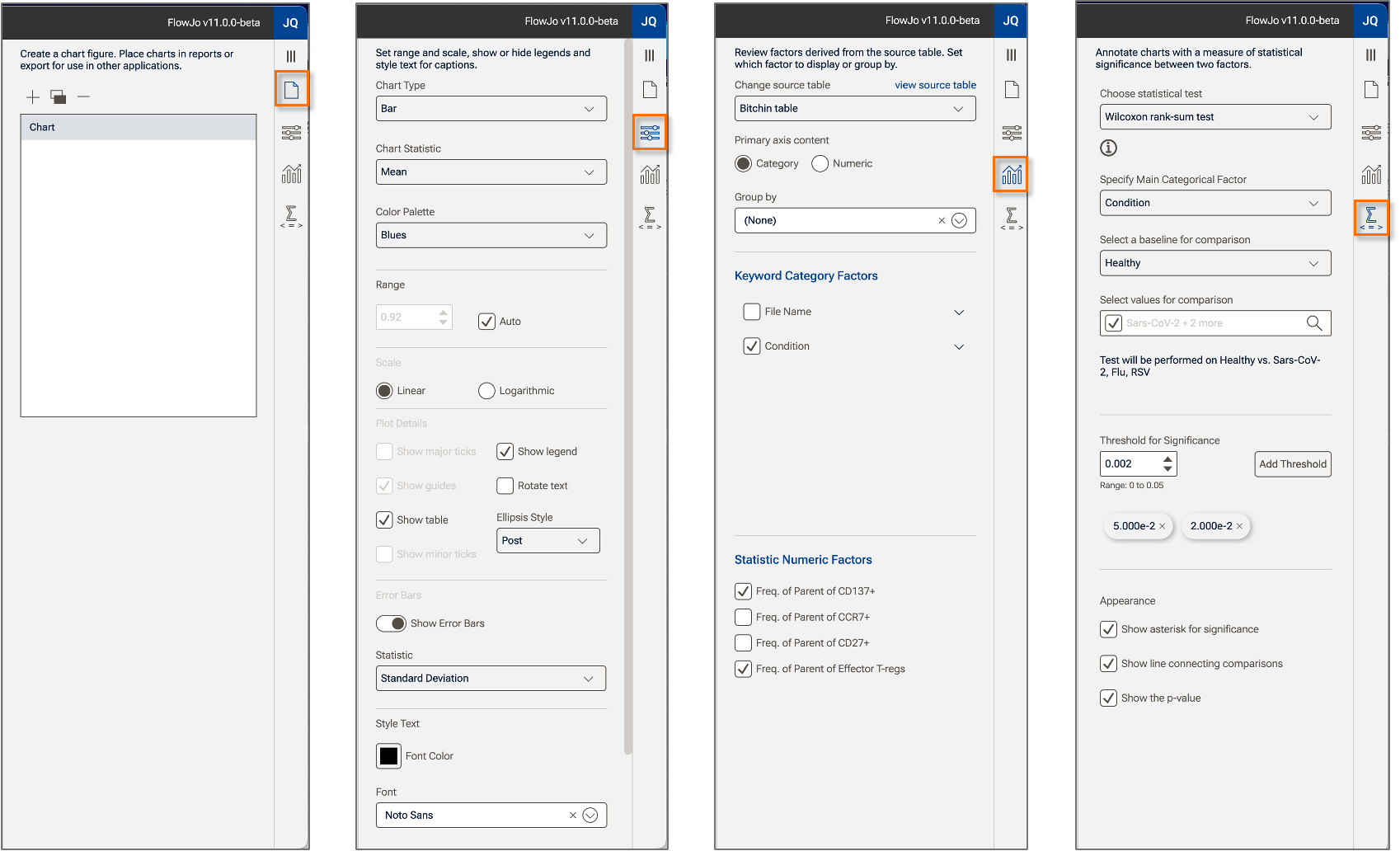
Task: Select the Logarithmic scale radio button
Action: [486, 391]
